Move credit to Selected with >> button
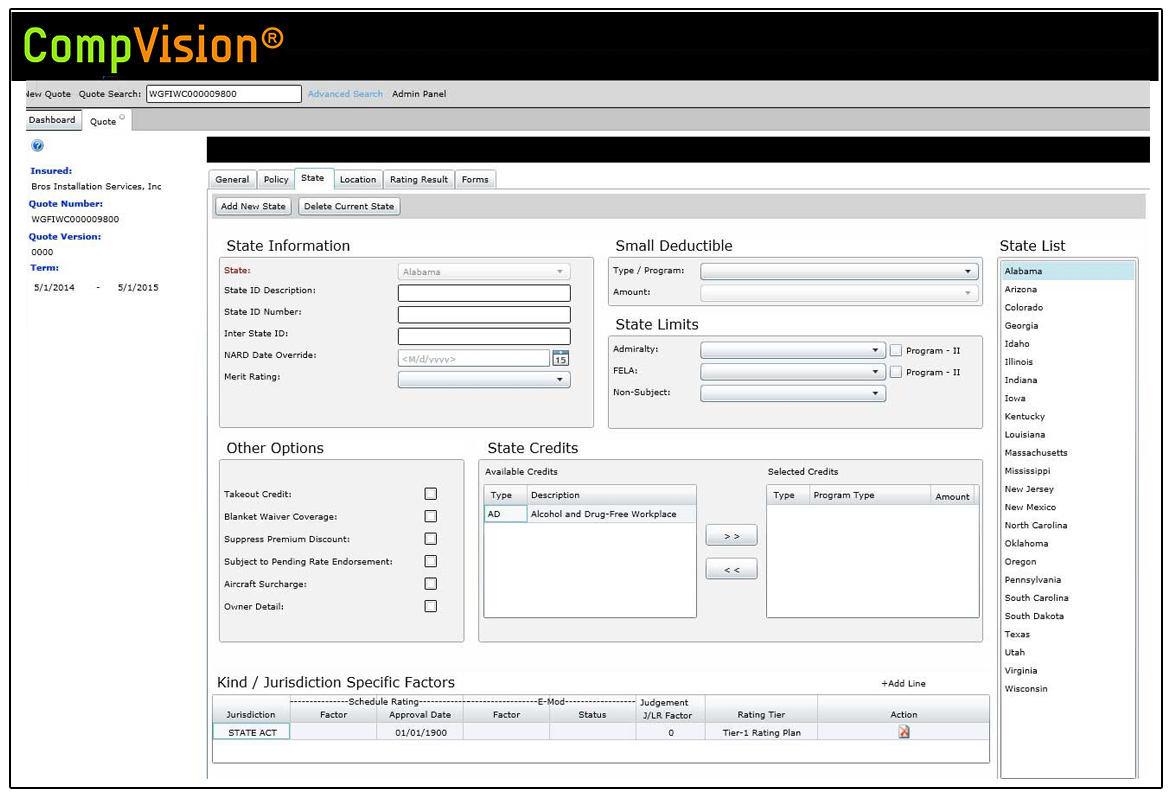 click(732, 536)
